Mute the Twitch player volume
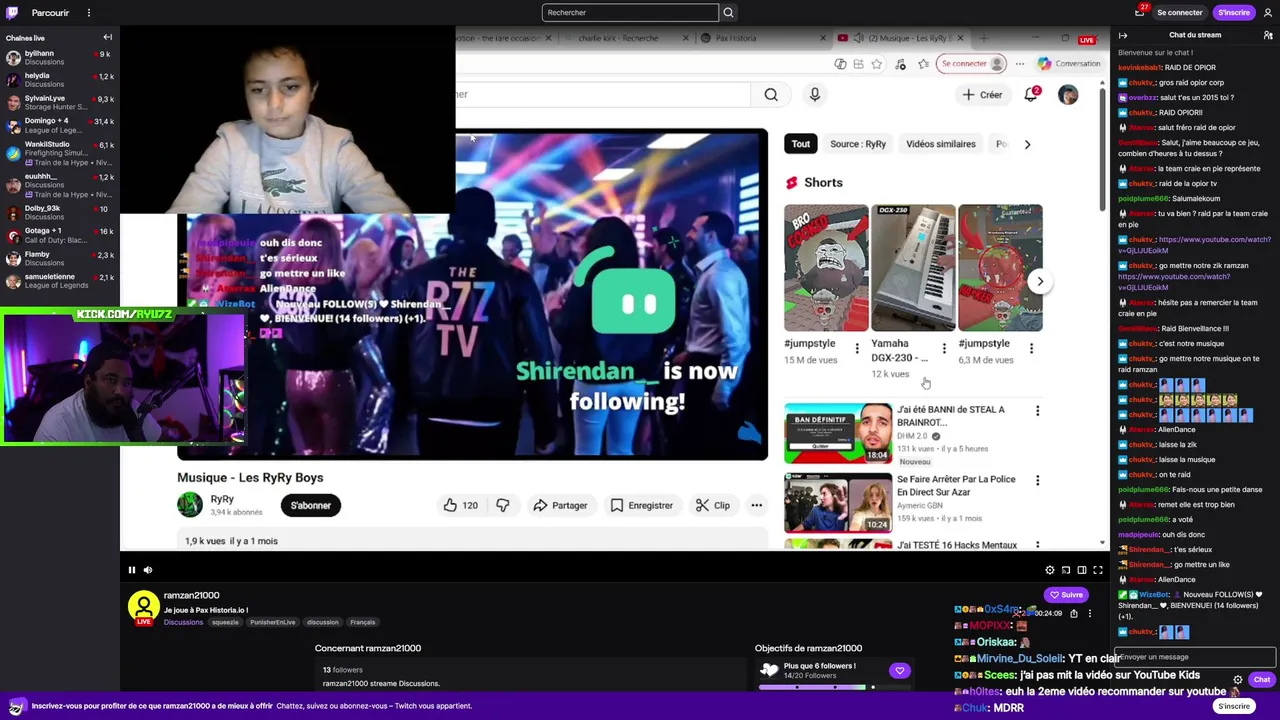 click(148, 570)
